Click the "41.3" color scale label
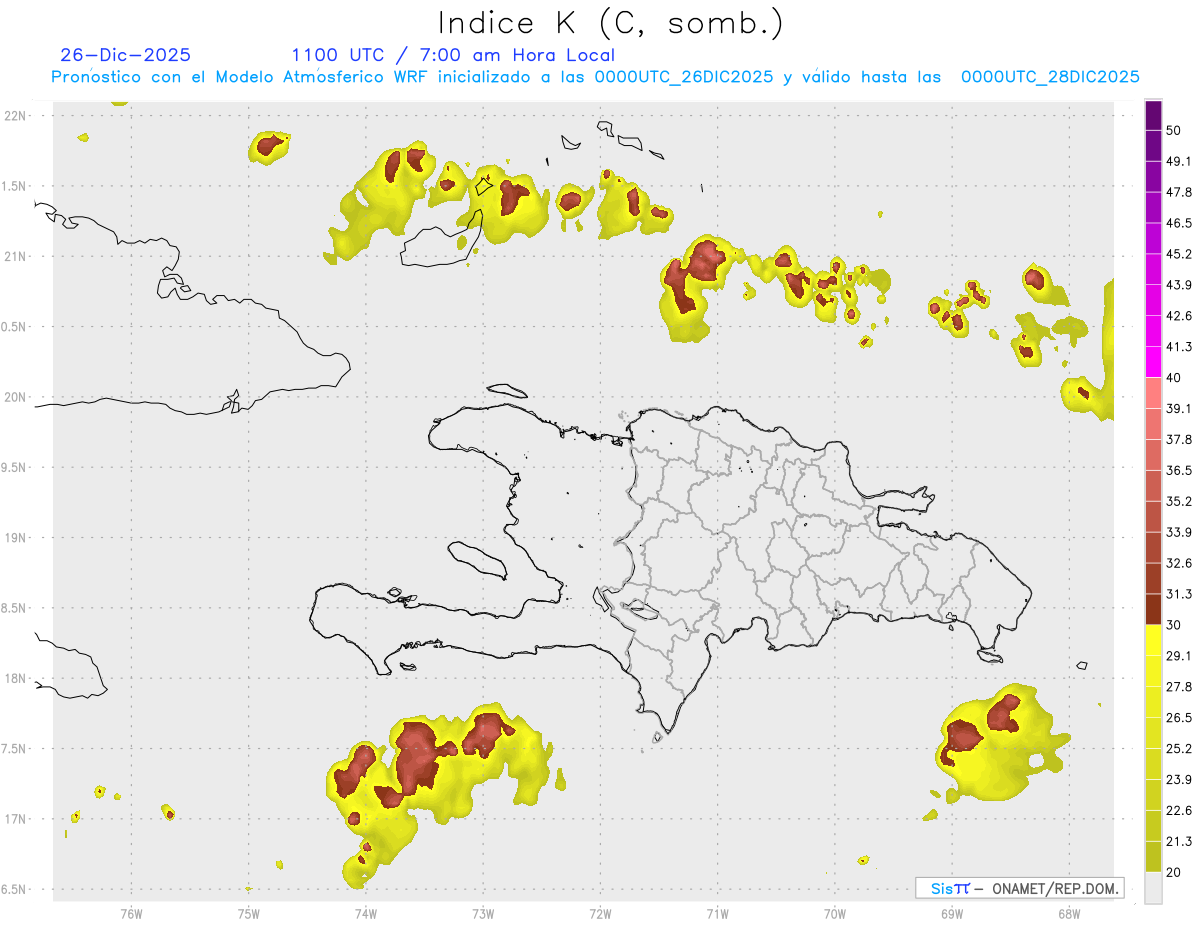Viewport: 1200px width, 927px height. (1179, 347)
